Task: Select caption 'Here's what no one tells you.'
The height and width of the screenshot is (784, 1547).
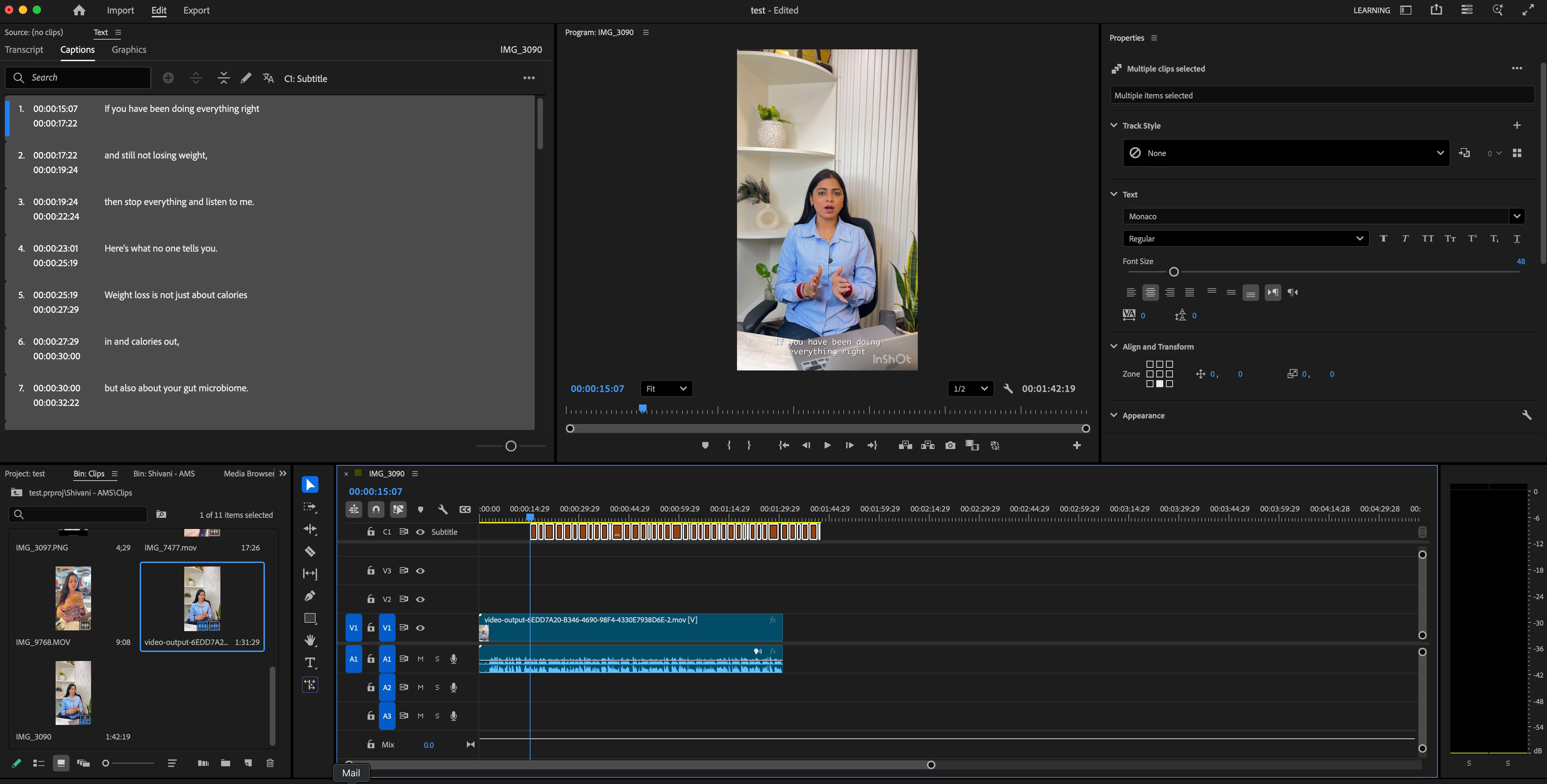Action: 161,248
